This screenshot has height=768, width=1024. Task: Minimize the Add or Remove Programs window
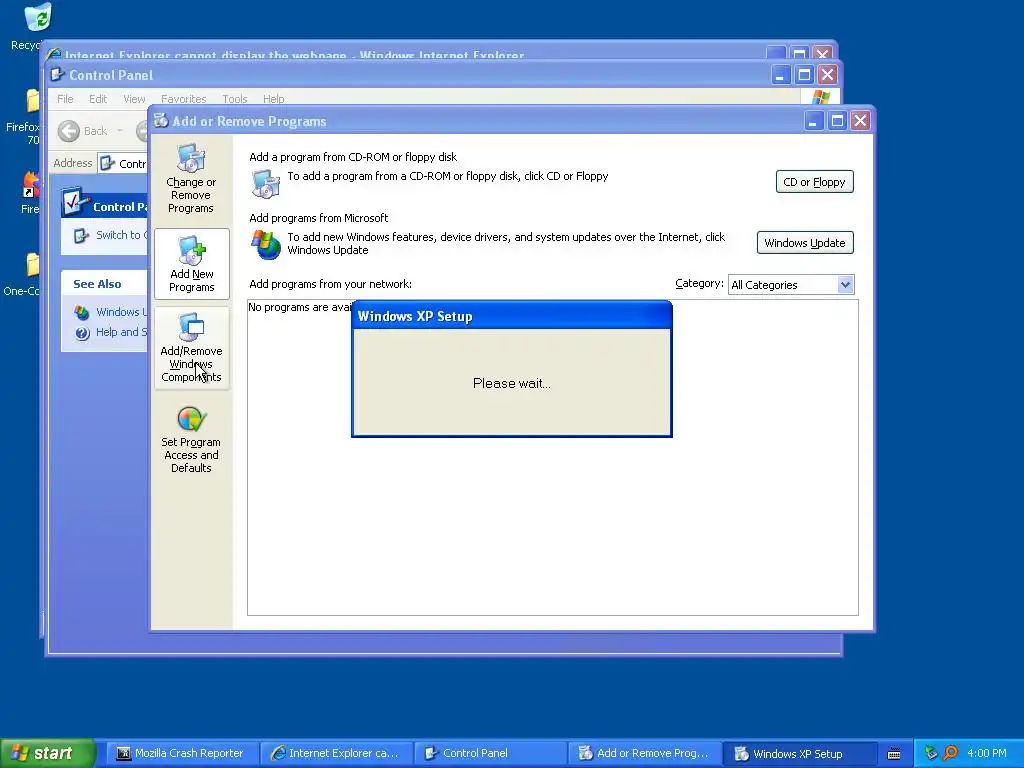(x=814, y=121)
